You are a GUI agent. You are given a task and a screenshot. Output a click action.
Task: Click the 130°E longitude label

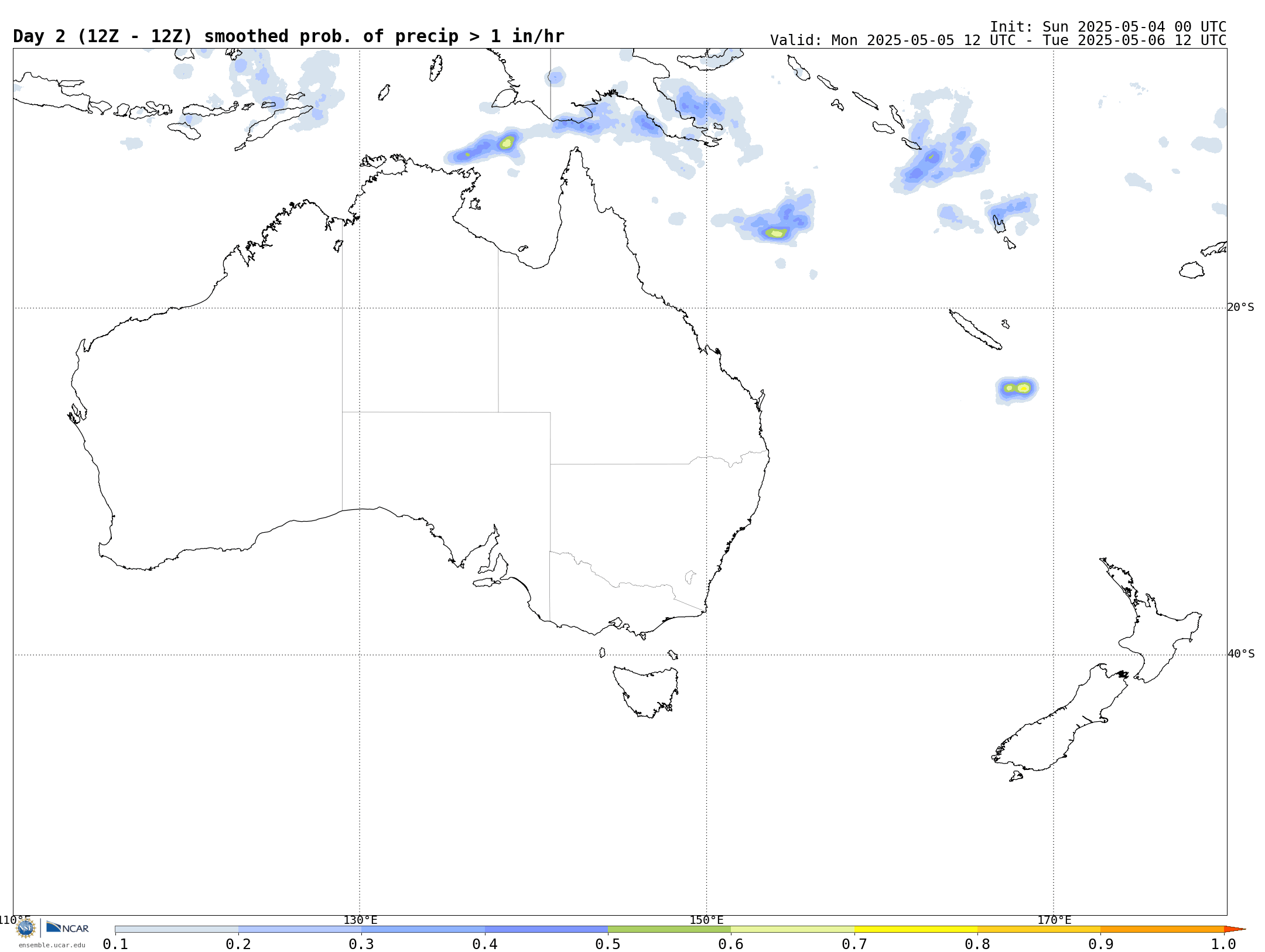360,920
